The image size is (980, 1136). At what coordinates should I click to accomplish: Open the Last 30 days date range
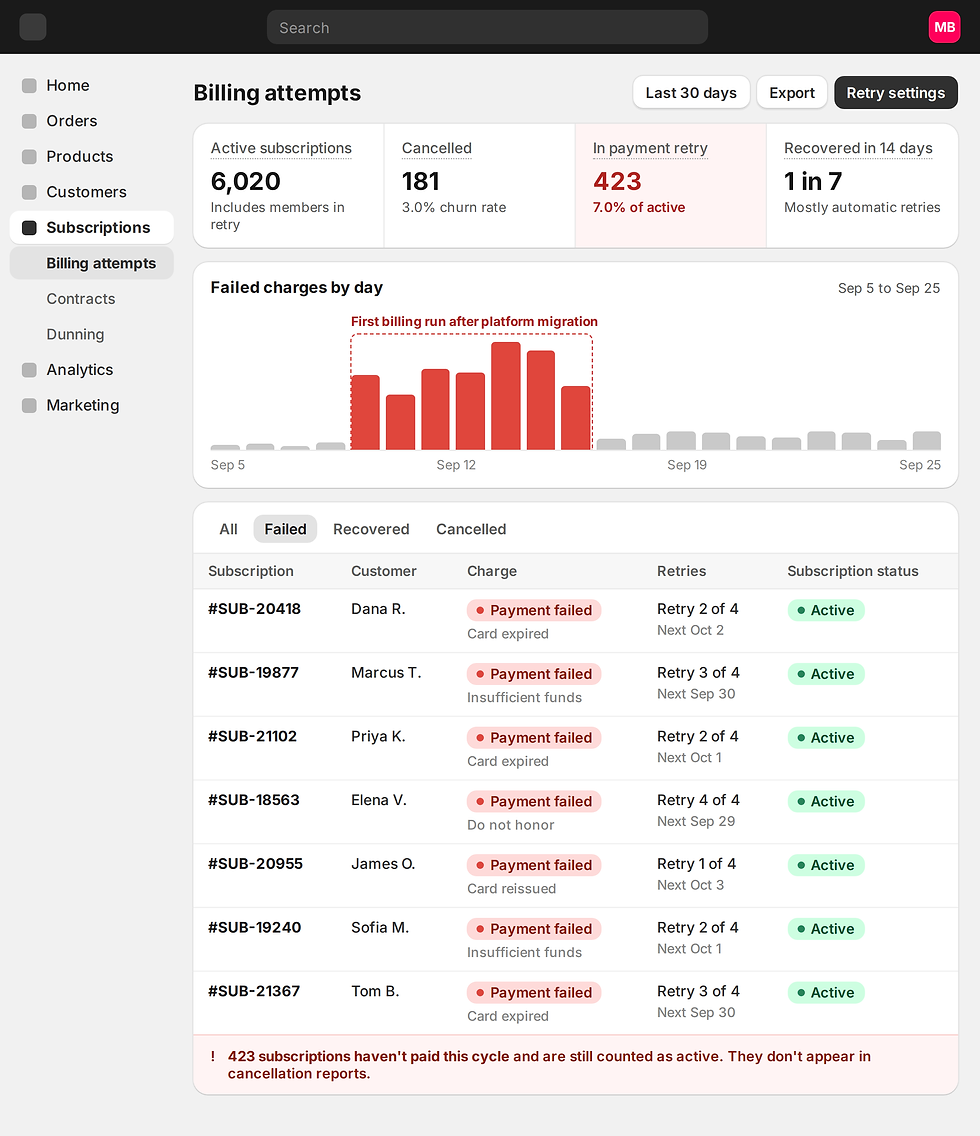point(691,93)
